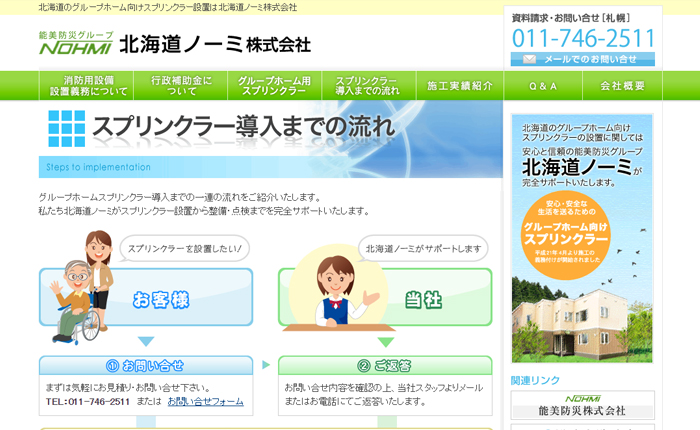The height and width of the screenshot is (430, 700).
Task: Click the small right arrow between steps 1 and 2
Action: point(266,365)
